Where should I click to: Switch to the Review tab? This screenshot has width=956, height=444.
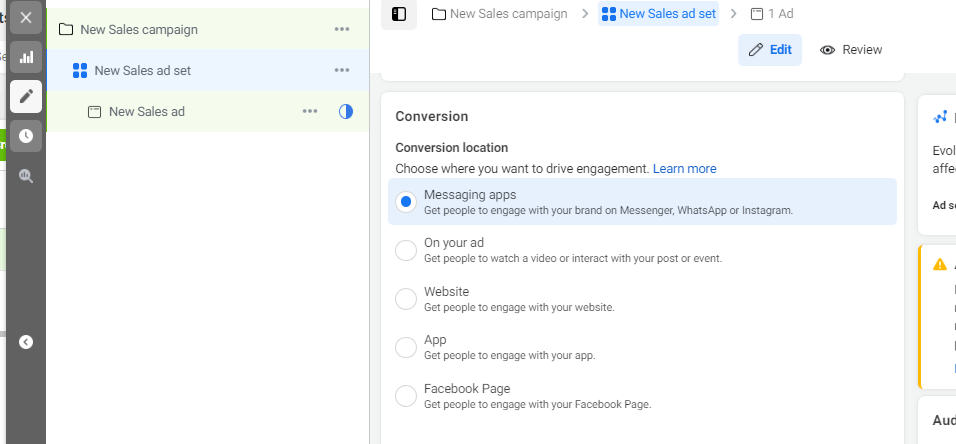pos(851,50)
